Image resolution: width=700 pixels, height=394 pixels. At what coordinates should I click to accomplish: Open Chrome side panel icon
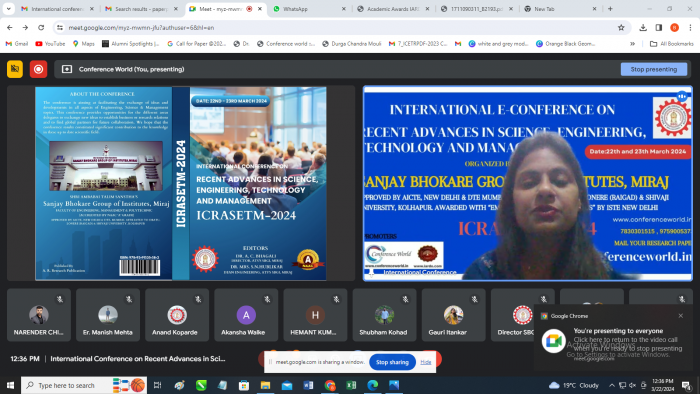658,28
